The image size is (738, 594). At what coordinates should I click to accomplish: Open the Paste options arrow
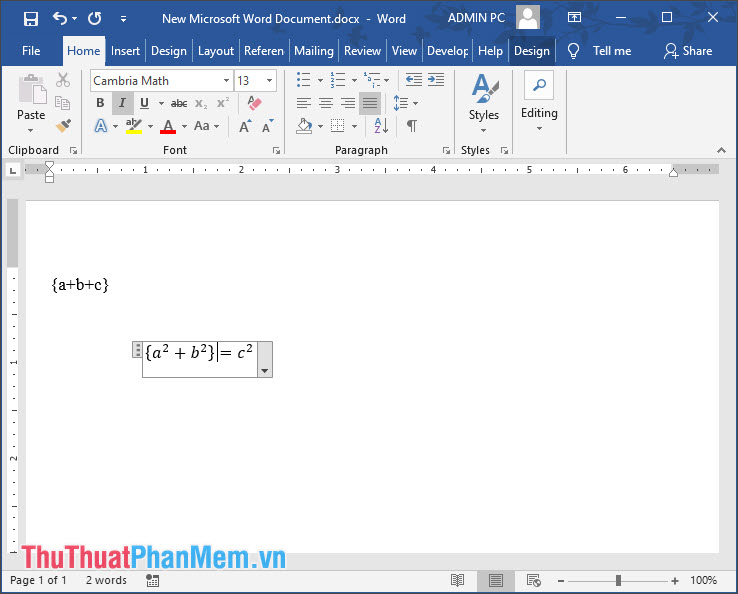tap(31, 130)
